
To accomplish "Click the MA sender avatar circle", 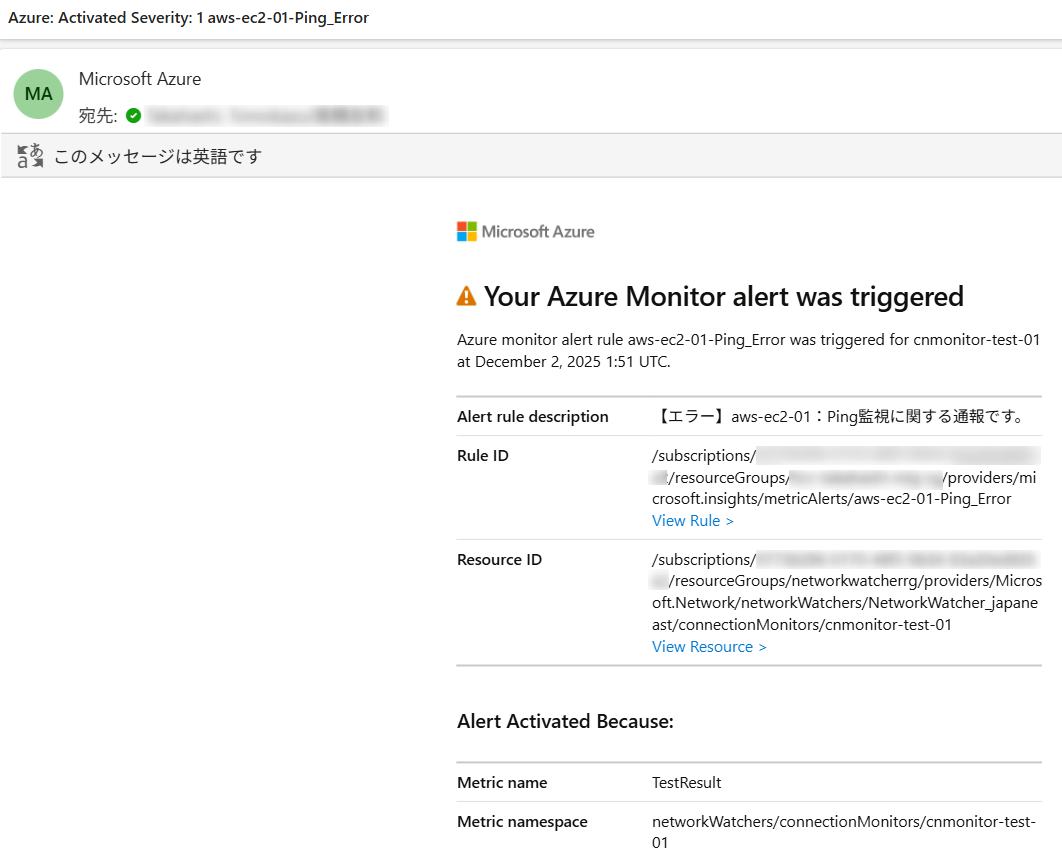I will tap(39, 94).
